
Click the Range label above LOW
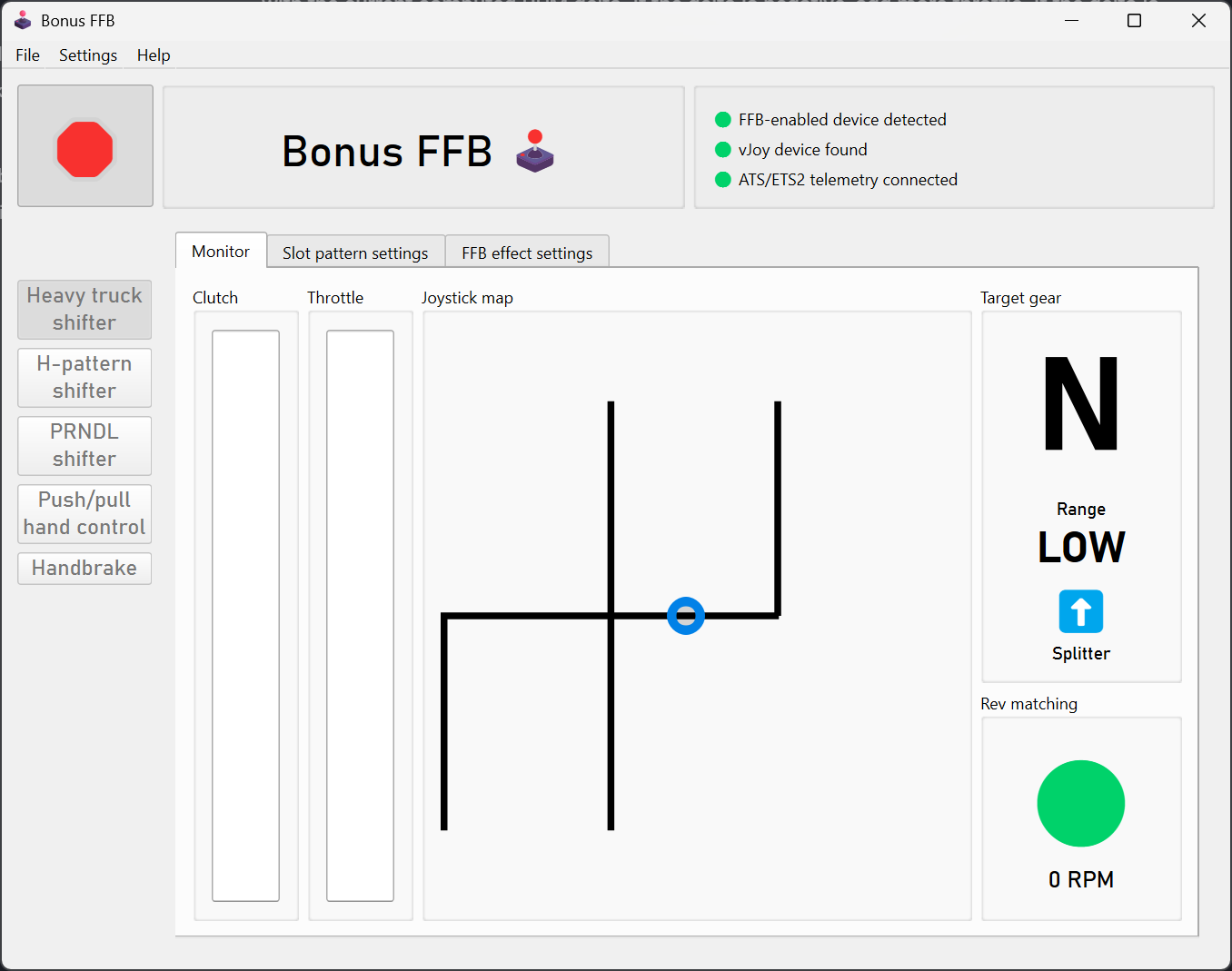[1081, 510]
